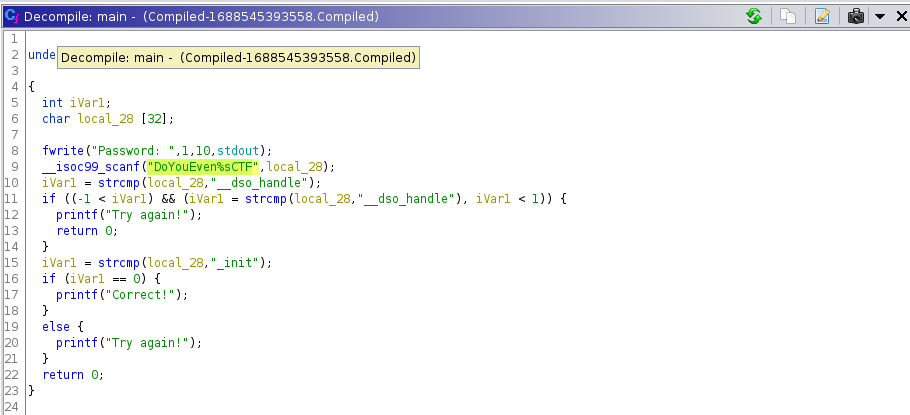Click the stdout argument in fwrite

[232, 150]
